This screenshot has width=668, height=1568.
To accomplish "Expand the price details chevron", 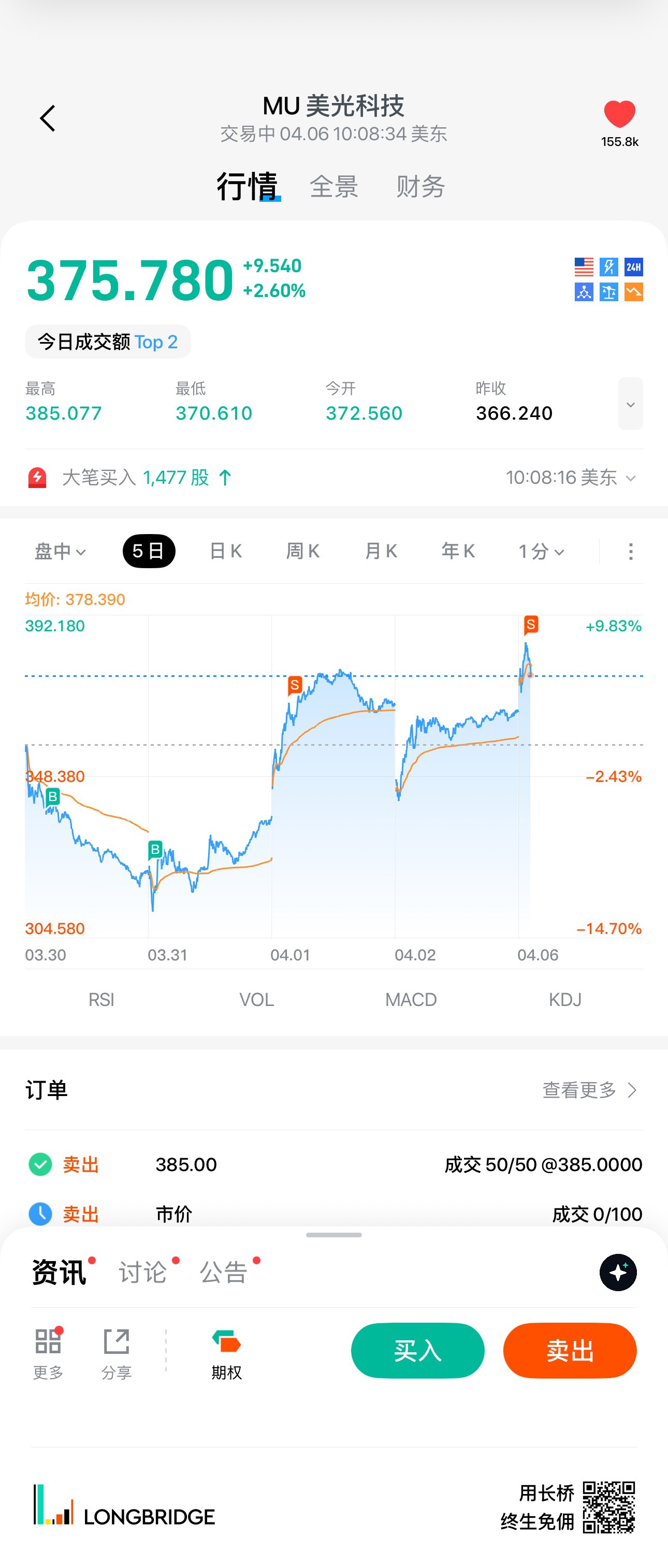I will (630, 404).
